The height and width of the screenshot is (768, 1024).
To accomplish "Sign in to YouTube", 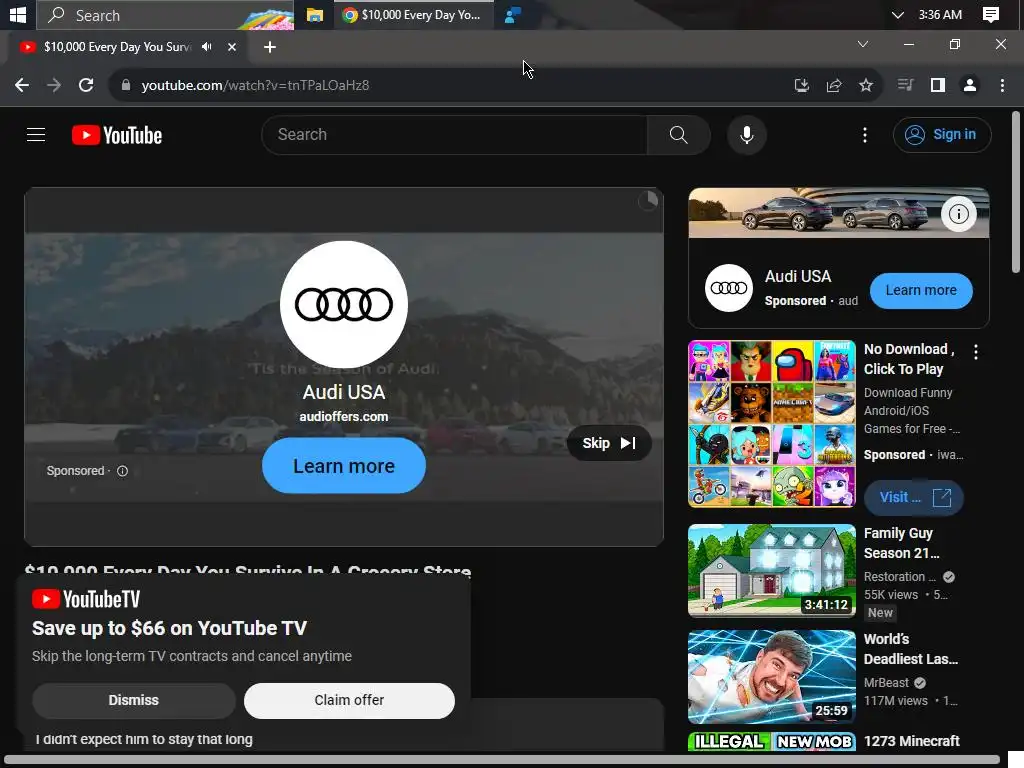I will point(941,135).
